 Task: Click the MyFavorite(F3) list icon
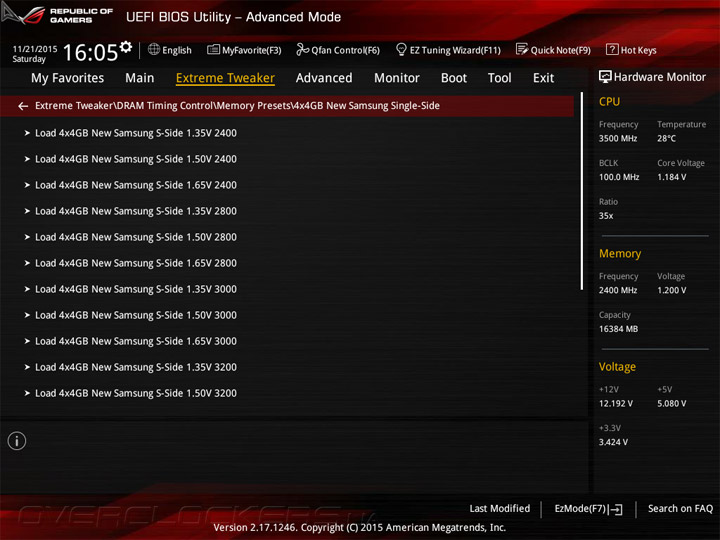pos(213,50)
